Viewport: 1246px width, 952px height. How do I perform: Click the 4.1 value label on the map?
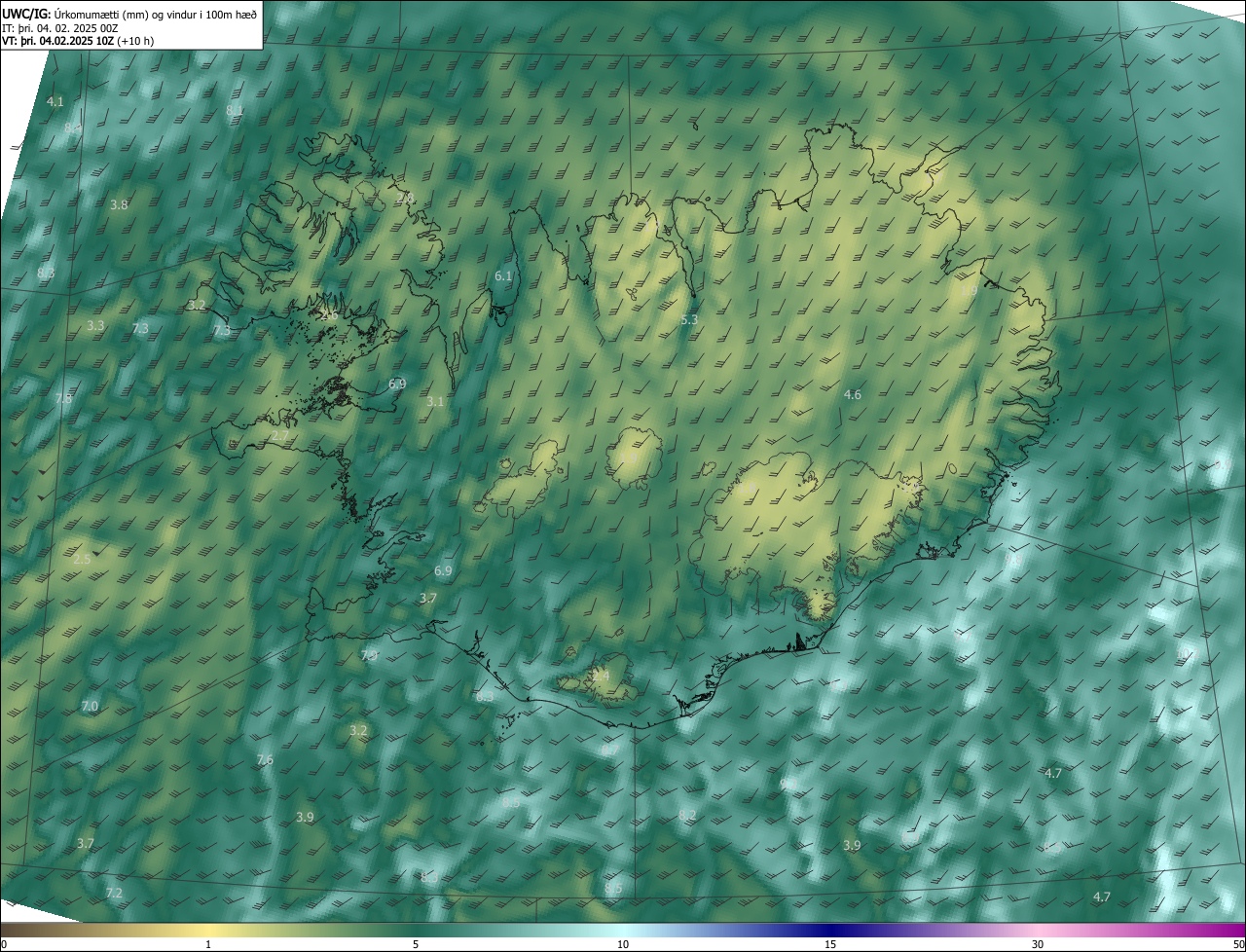tap(55, 101)
